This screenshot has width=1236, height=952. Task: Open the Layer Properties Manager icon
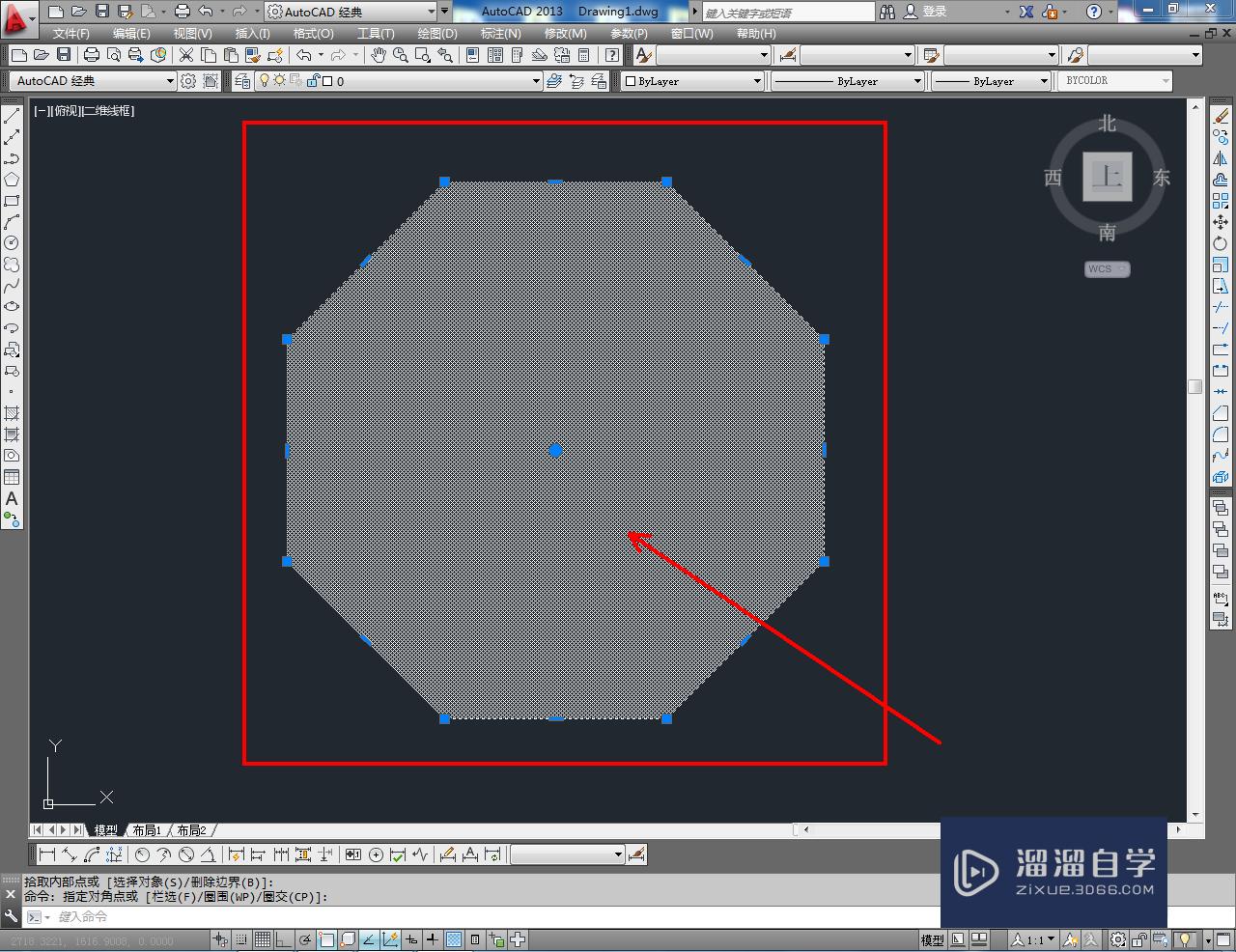(242, 81)
